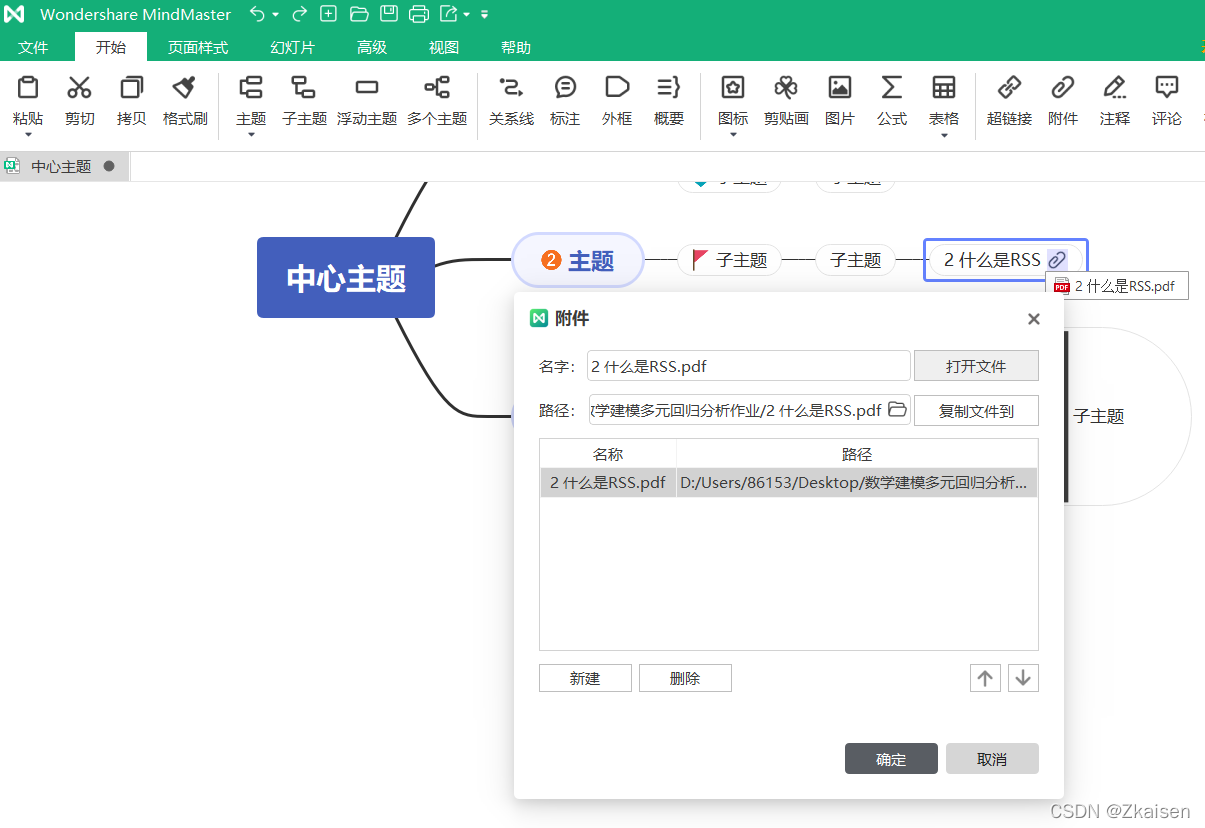
Task: Add a Boundary (外框)
Action: point(617,101)
